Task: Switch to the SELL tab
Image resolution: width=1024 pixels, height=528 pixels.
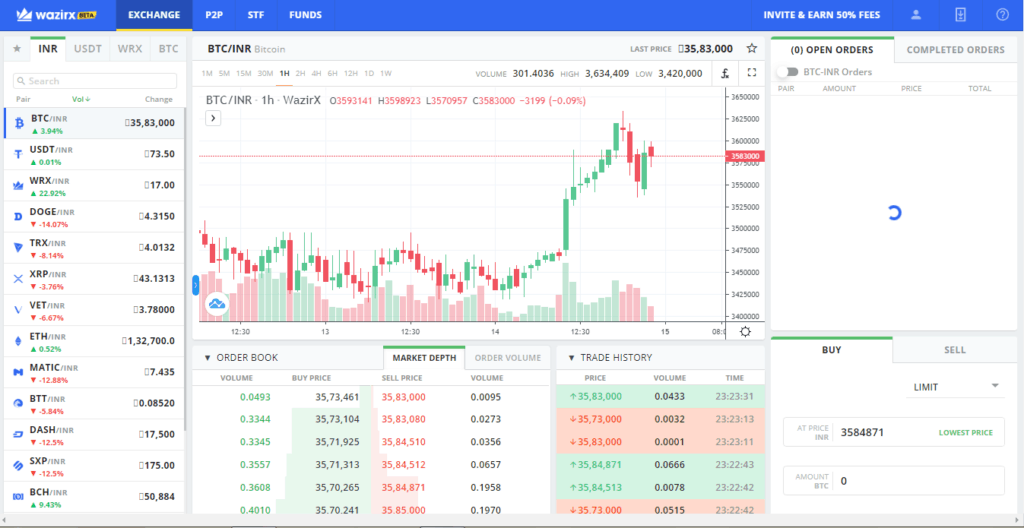Action: 955,350
